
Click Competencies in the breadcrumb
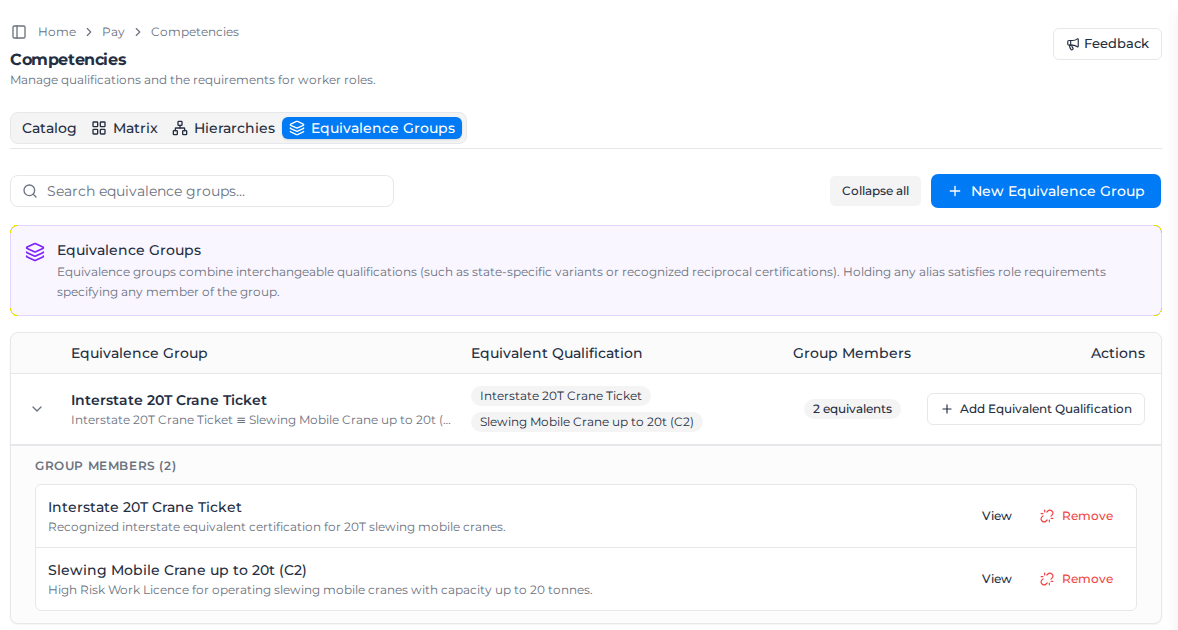click(x=195, y=32)
